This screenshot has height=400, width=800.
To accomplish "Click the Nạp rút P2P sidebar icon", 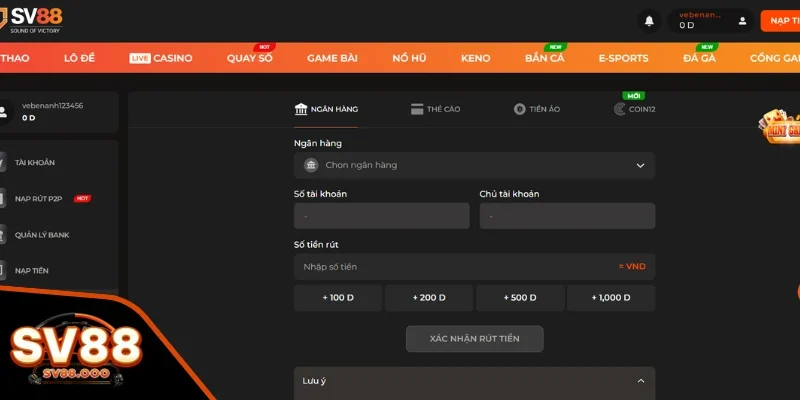I will [x=3, y=198].
